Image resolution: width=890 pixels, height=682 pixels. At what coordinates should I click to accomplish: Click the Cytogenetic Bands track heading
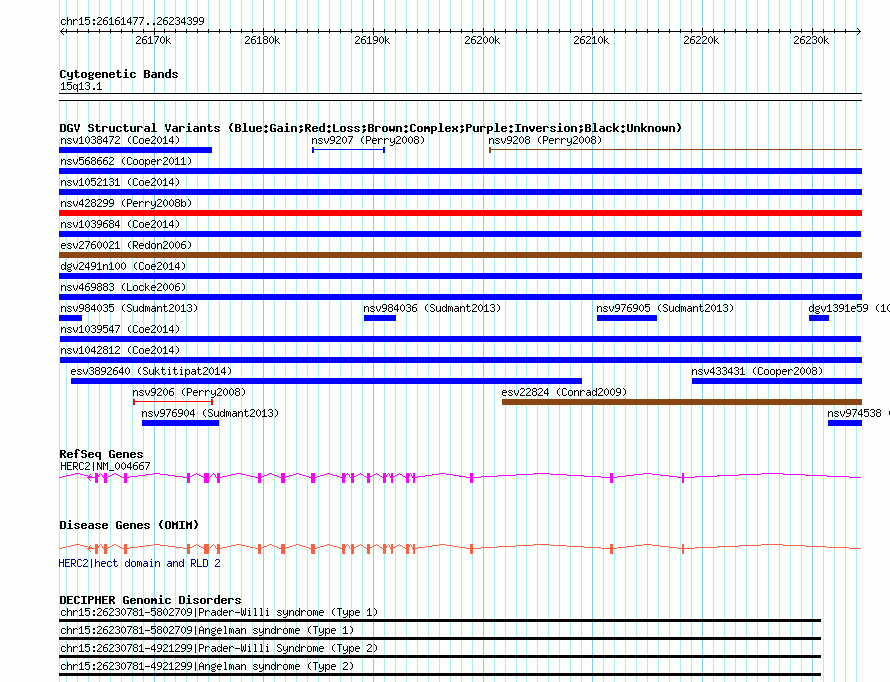tap(118, 74)
